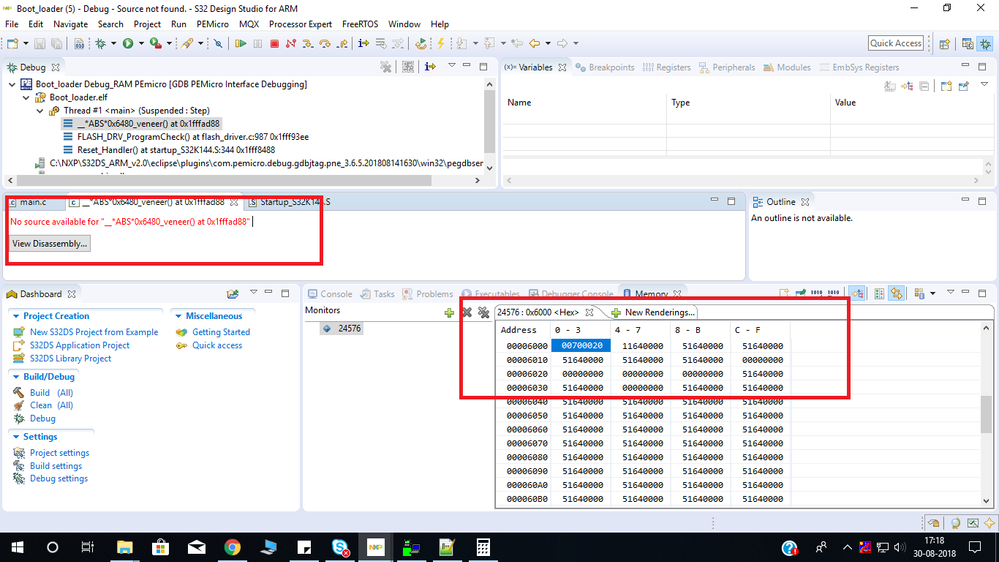The height and width of the screenshot is (562, 999).
Task: Open the Processor Expert menu
Action: pyautogui.click(x=300, y=24)
